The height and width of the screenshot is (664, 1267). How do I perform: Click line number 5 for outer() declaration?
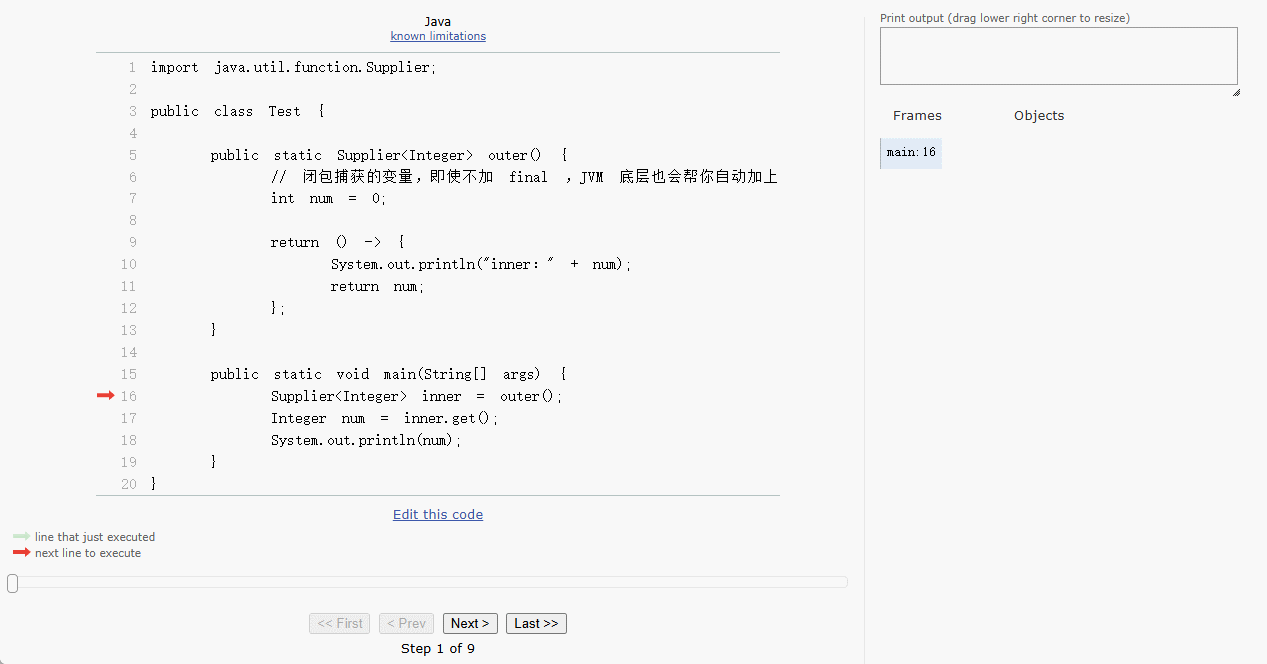pos(132,155)
